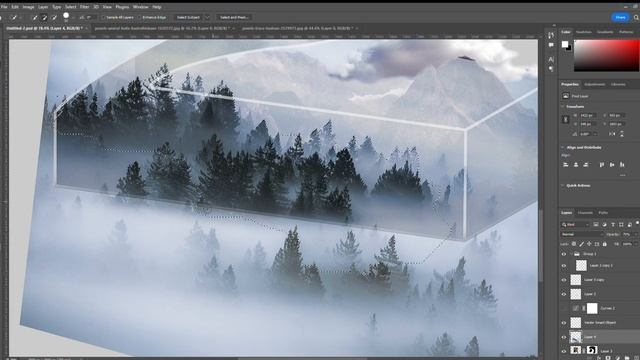640x360 pixels.
Task: Click the Lock image pixels brush icon
Action: click(x=582, y=244)
